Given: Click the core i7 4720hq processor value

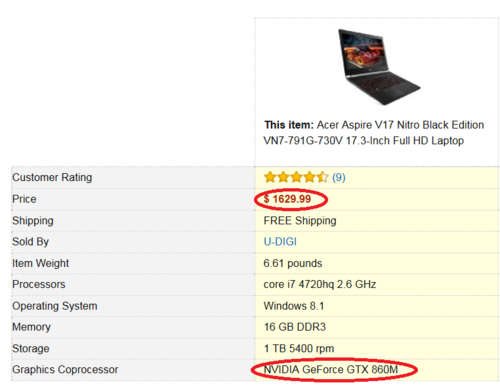Looking at the screenshot, I should click(320, 284).
